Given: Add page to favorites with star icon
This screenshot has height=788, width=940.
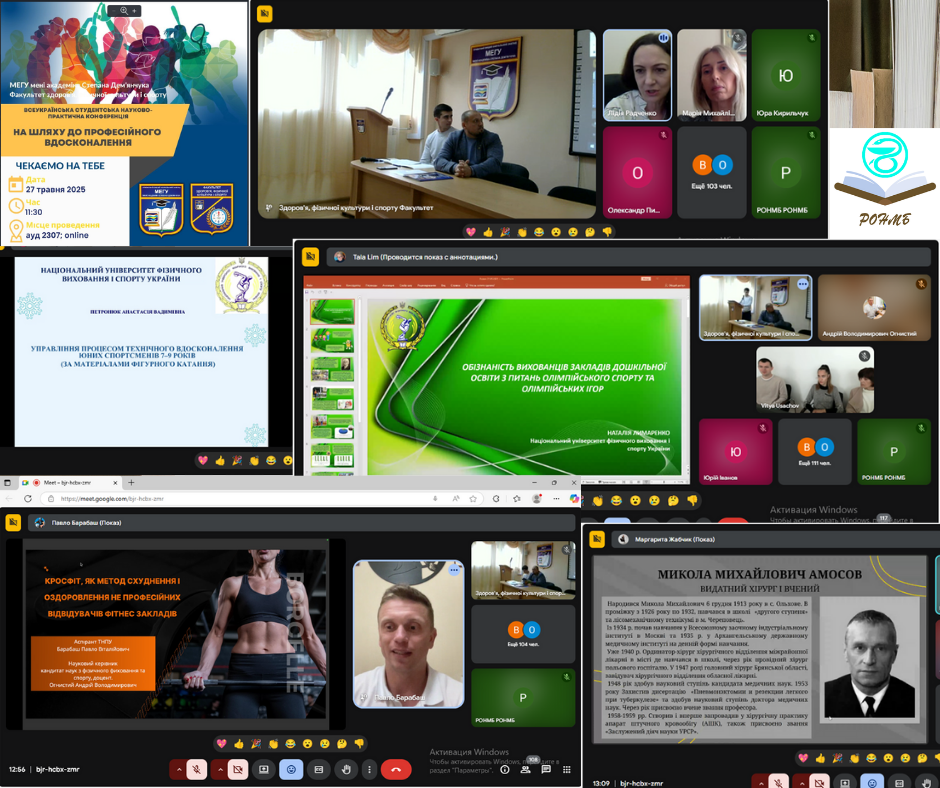Looking at the screenshot, I should 473,498.
